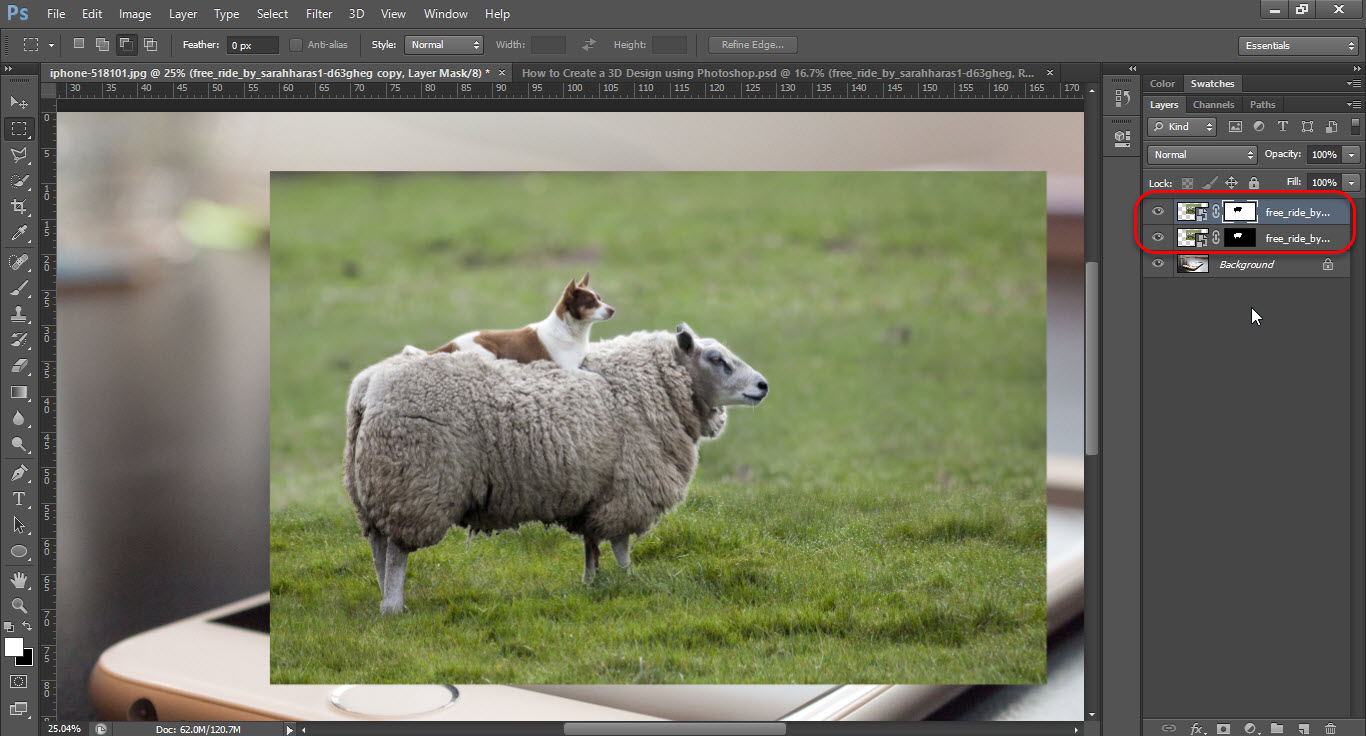
Task: Open the 3D panel cube icon
Action: (1121, 137)
